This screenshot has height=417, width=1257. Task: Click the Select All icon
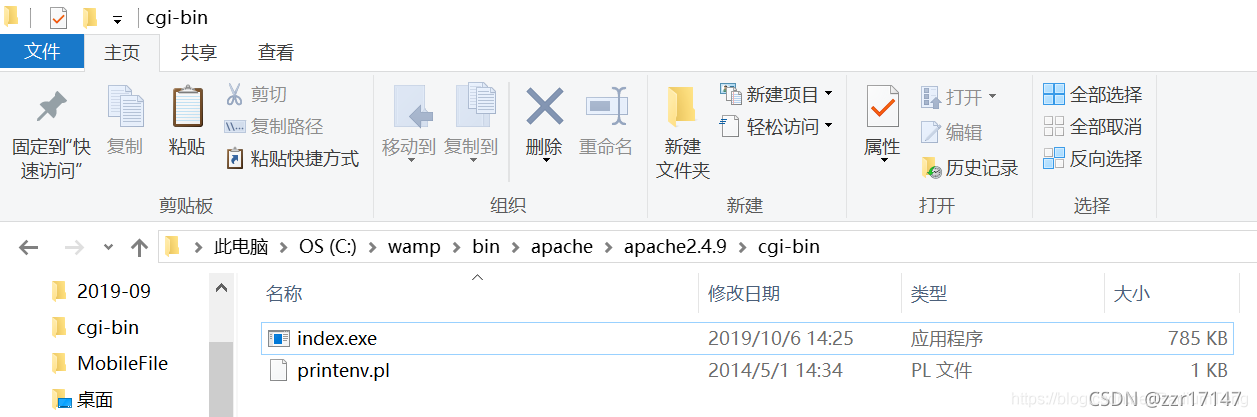point(1054,95)
